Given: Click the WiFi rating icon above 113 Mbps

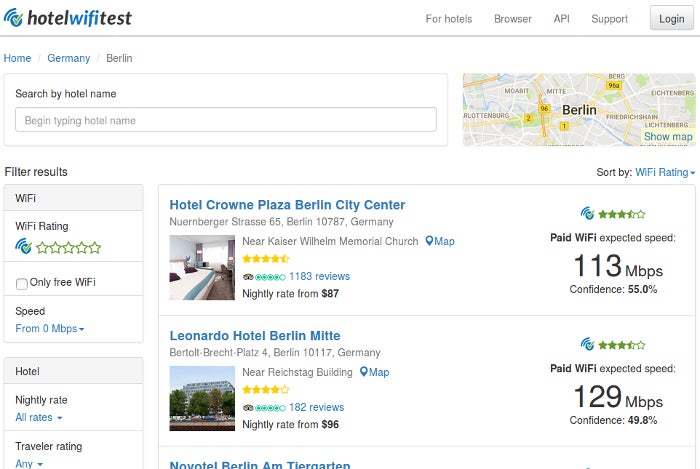Looking at the screenshot, I should point(588,214).
